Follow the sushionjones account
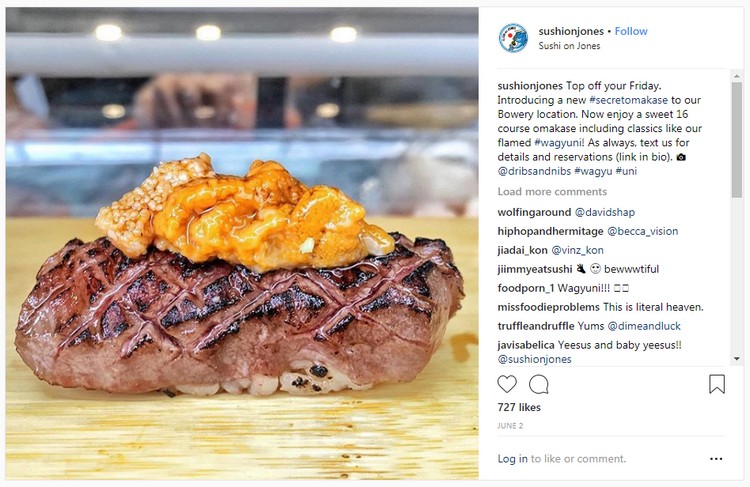The image size is (750, 487). click(631, 31)
